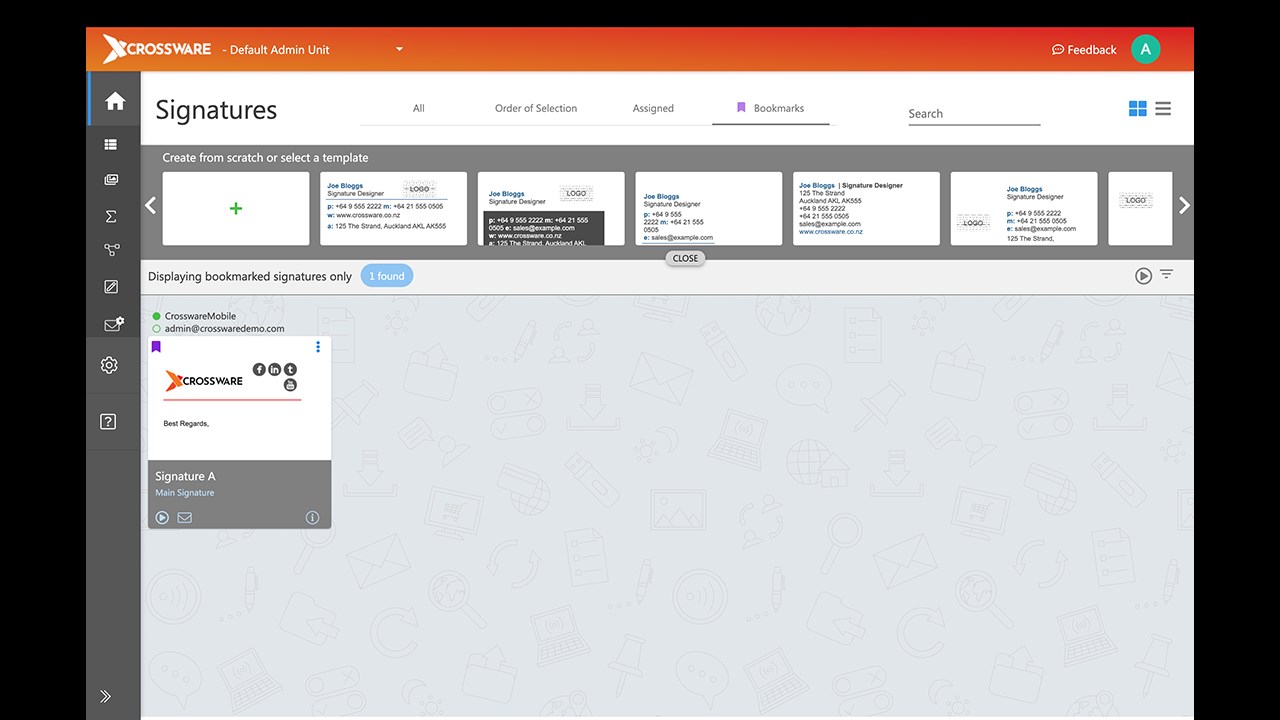
Task: Select the admin@crosswaredemo.com entry
Action: 218,328
